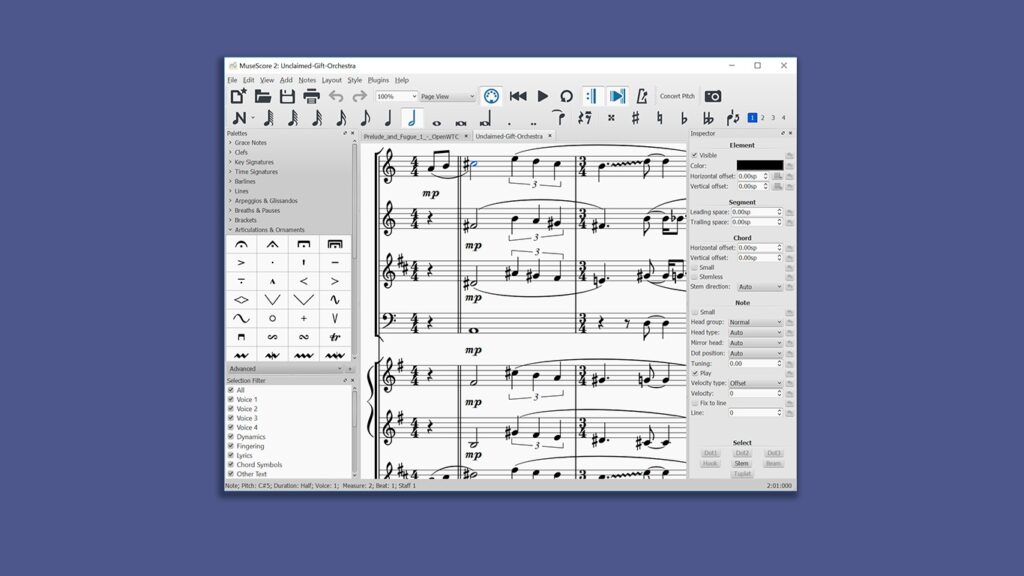Viewport: 1024px width, 576px height.
Task: Select 16th note duration
Action: tap(341, 118)
